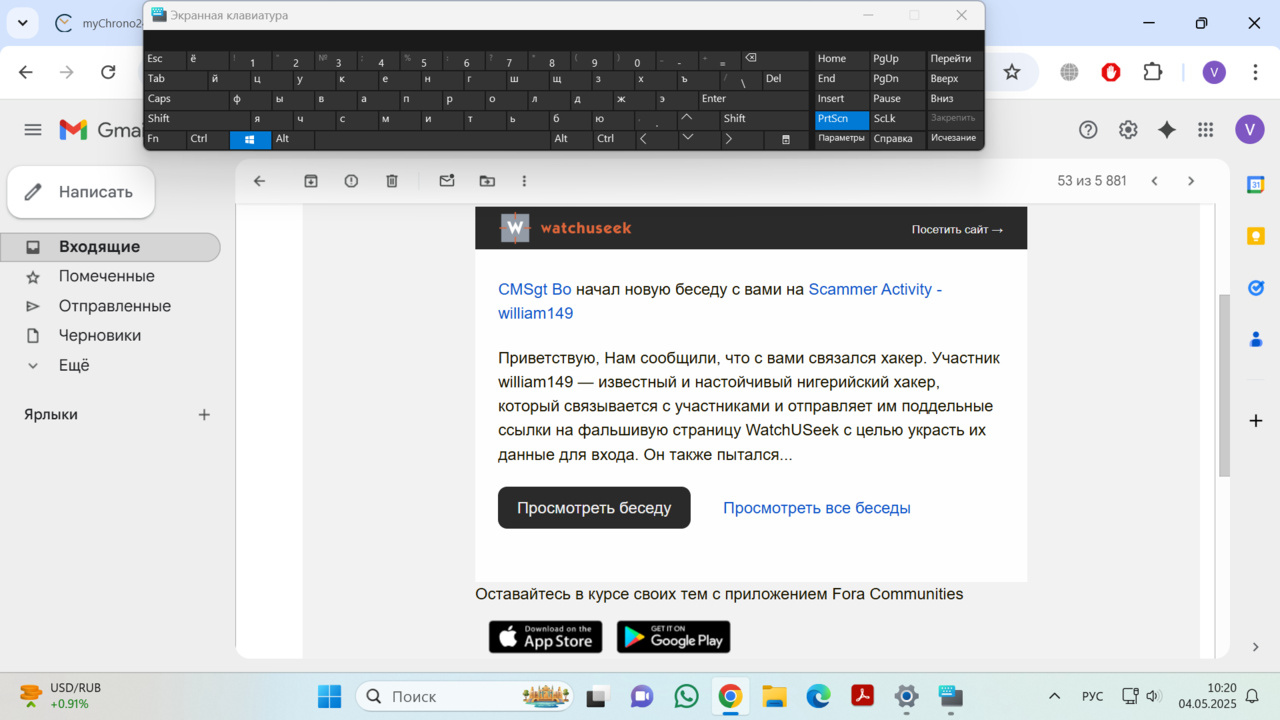Open Gmail settings gear
1280x720 pixels.
1128,129
